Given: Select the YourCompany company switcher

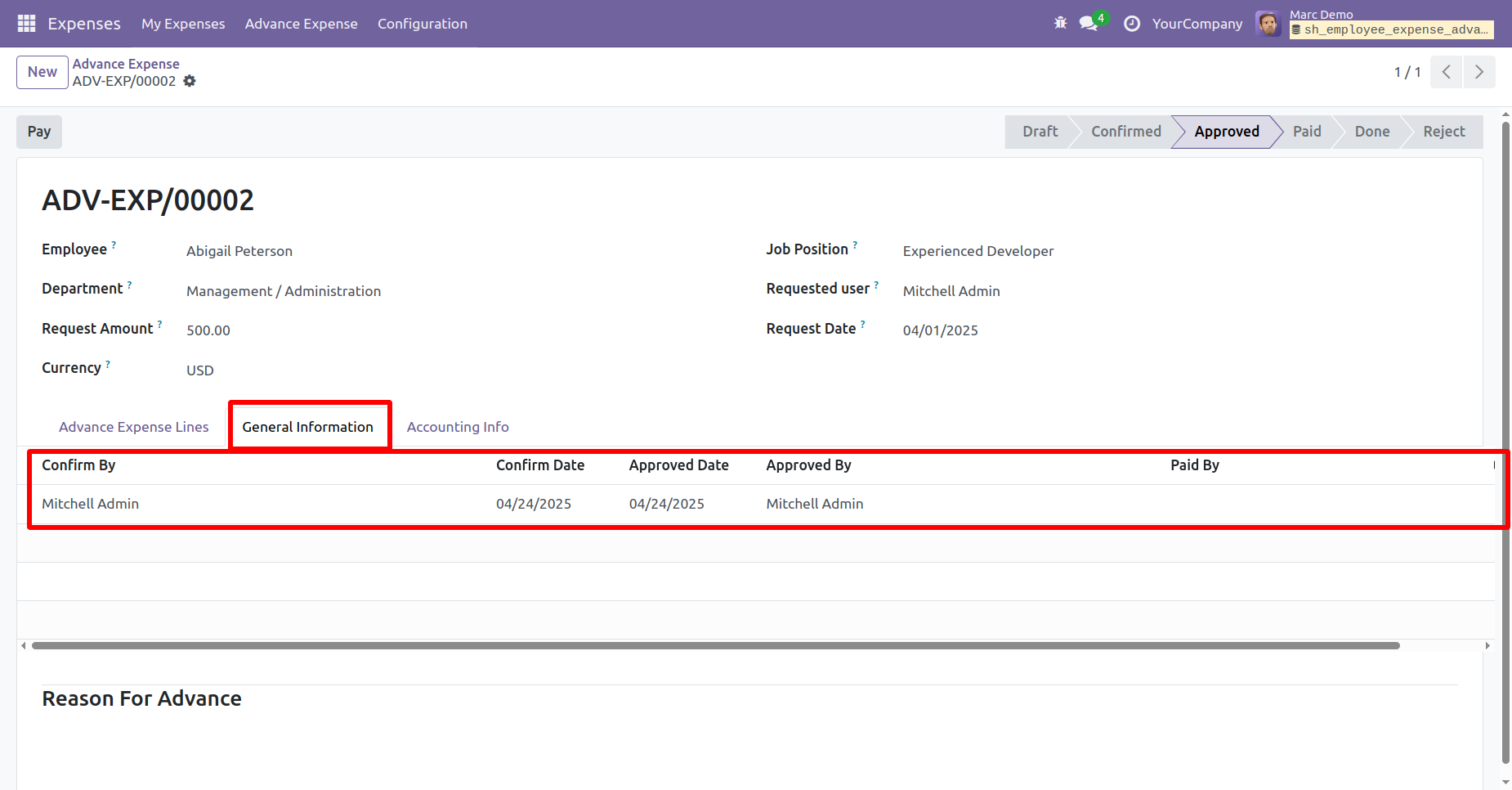Looking at the screenshot, I should click(1197, 24).
